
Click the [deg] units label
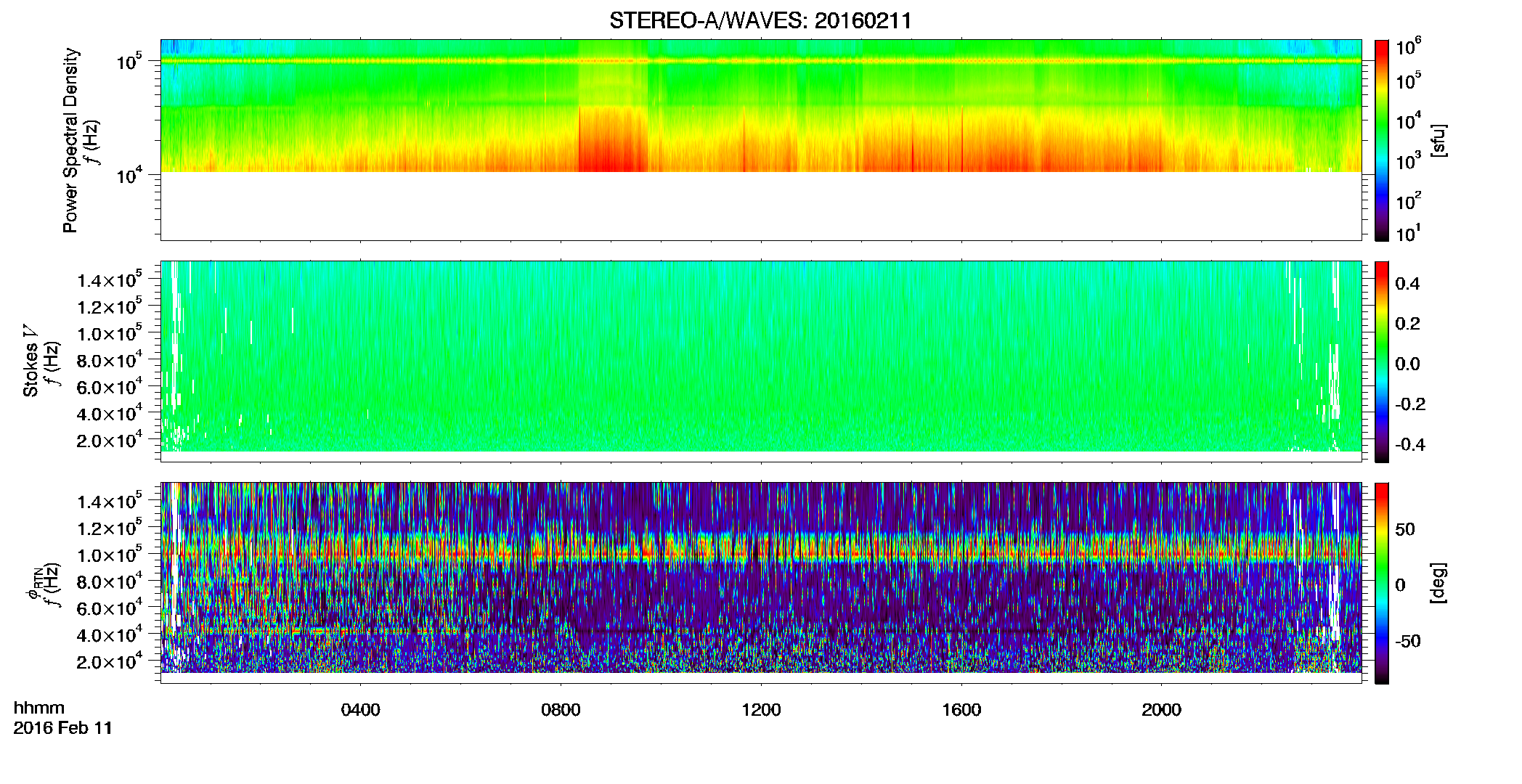tap(1438, 583)
